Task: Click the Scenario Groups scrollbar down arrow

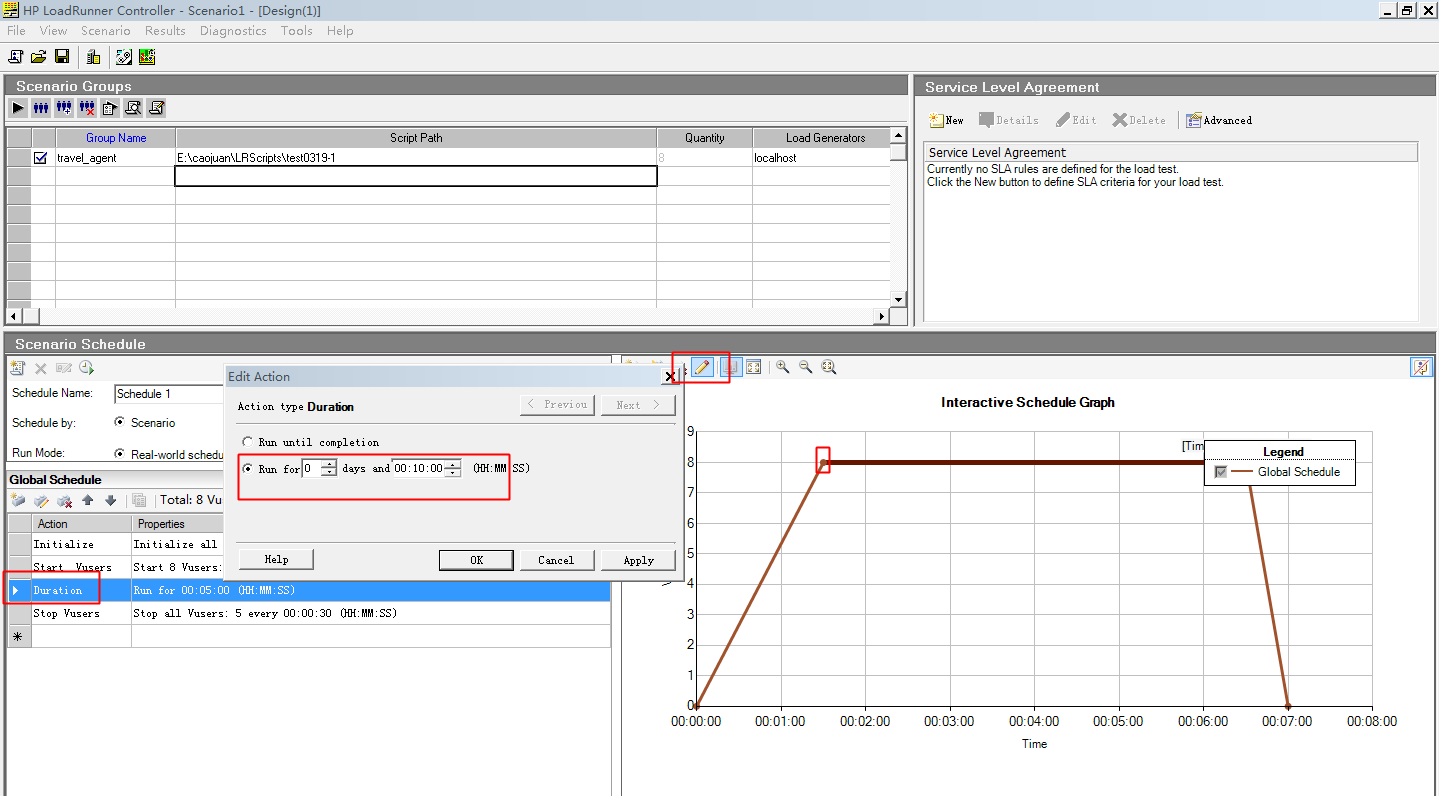Action: point(898,299)
